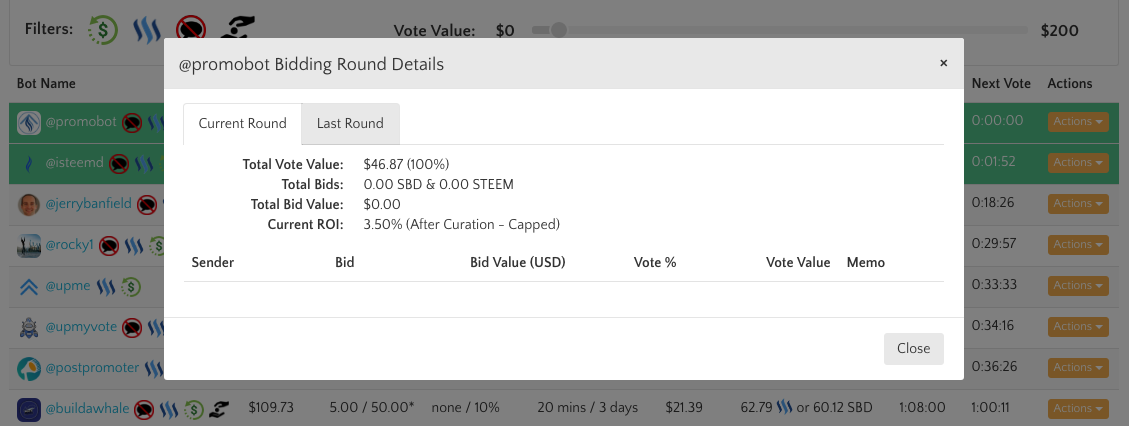This screenshot has height=426, width=1129.
Task: Click the @promobot avatar icon
Action: point(29,122)
